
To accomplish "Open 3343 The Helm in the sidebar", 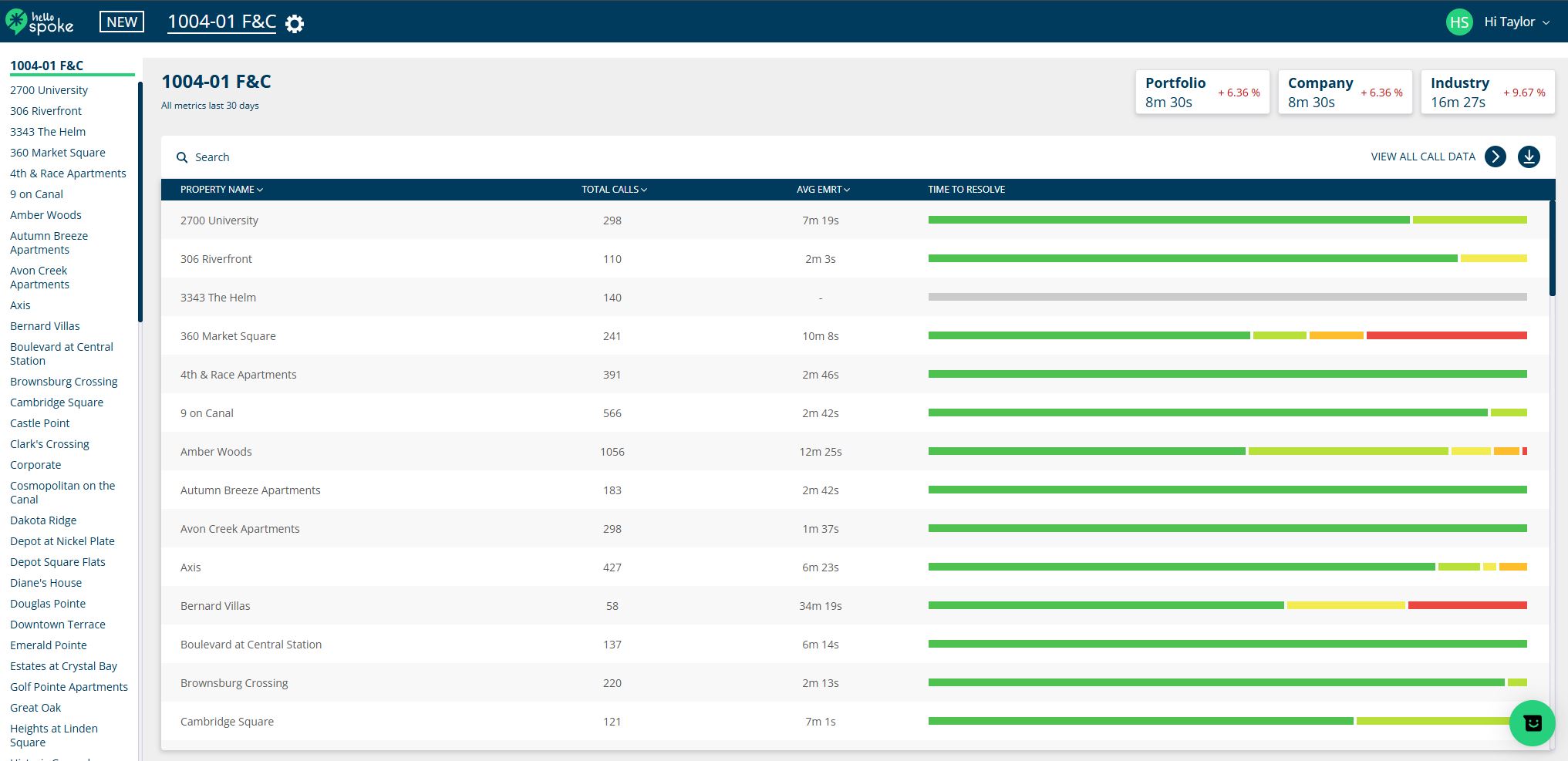I will click(48, 132).
